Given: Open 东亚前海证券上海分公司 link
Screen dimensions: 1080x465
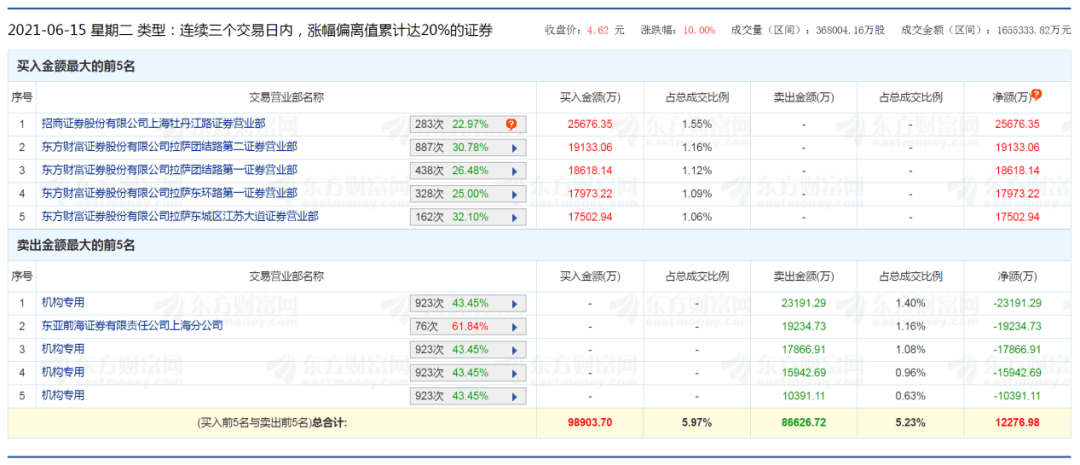Looking at the screenshot, I should [137, 325].
